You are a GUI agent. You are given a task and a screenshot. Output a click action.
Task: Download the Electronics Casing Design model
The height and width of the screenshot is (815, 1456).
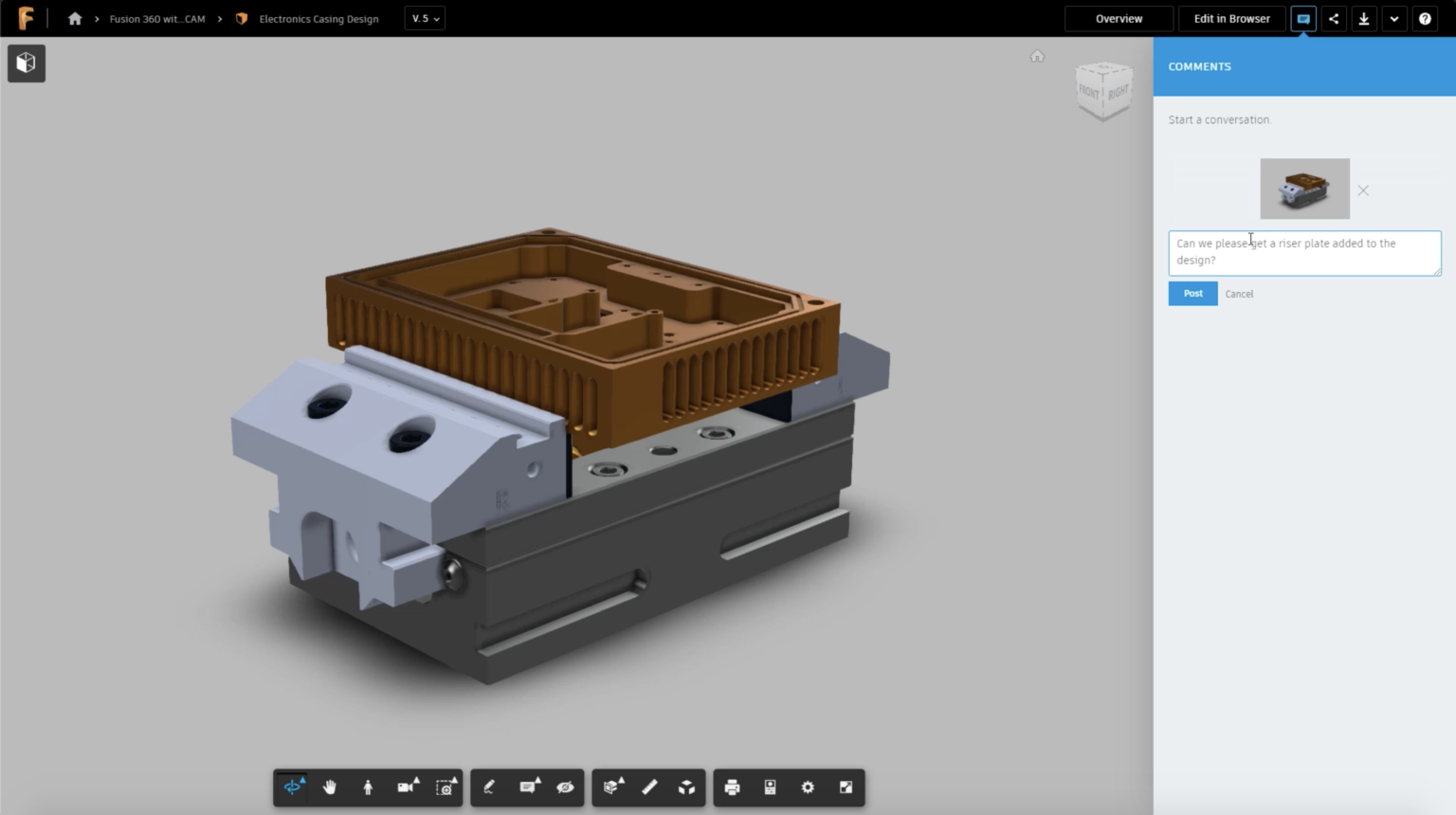[x=1364, y=18]
